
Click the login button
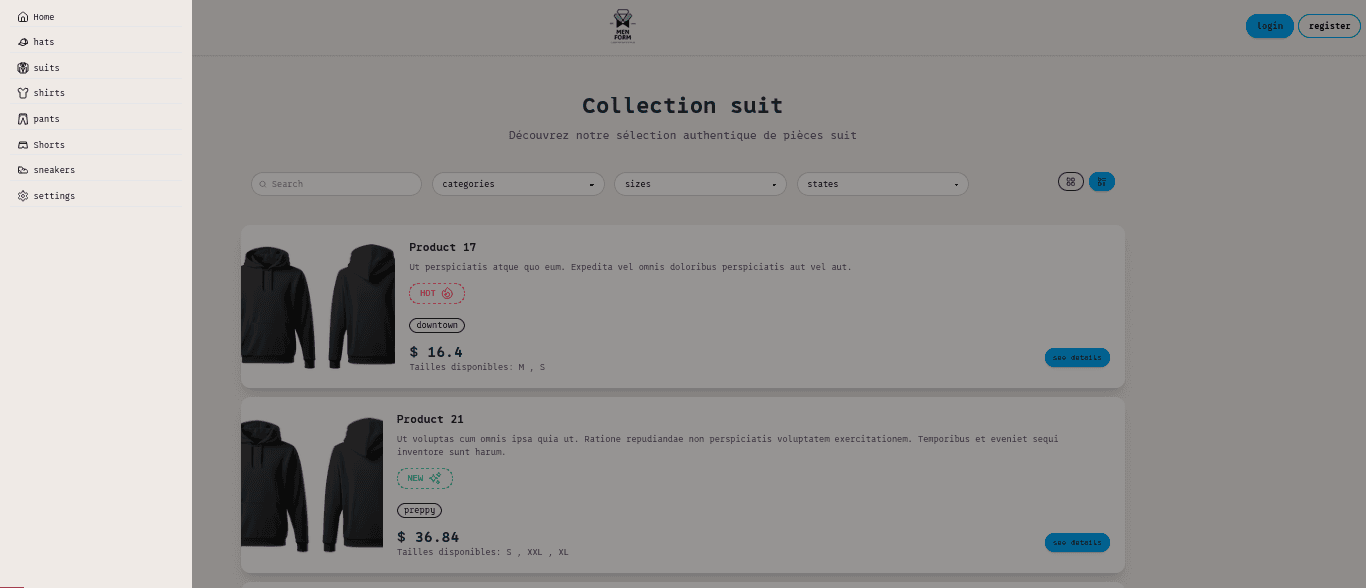click(1270, 26)
